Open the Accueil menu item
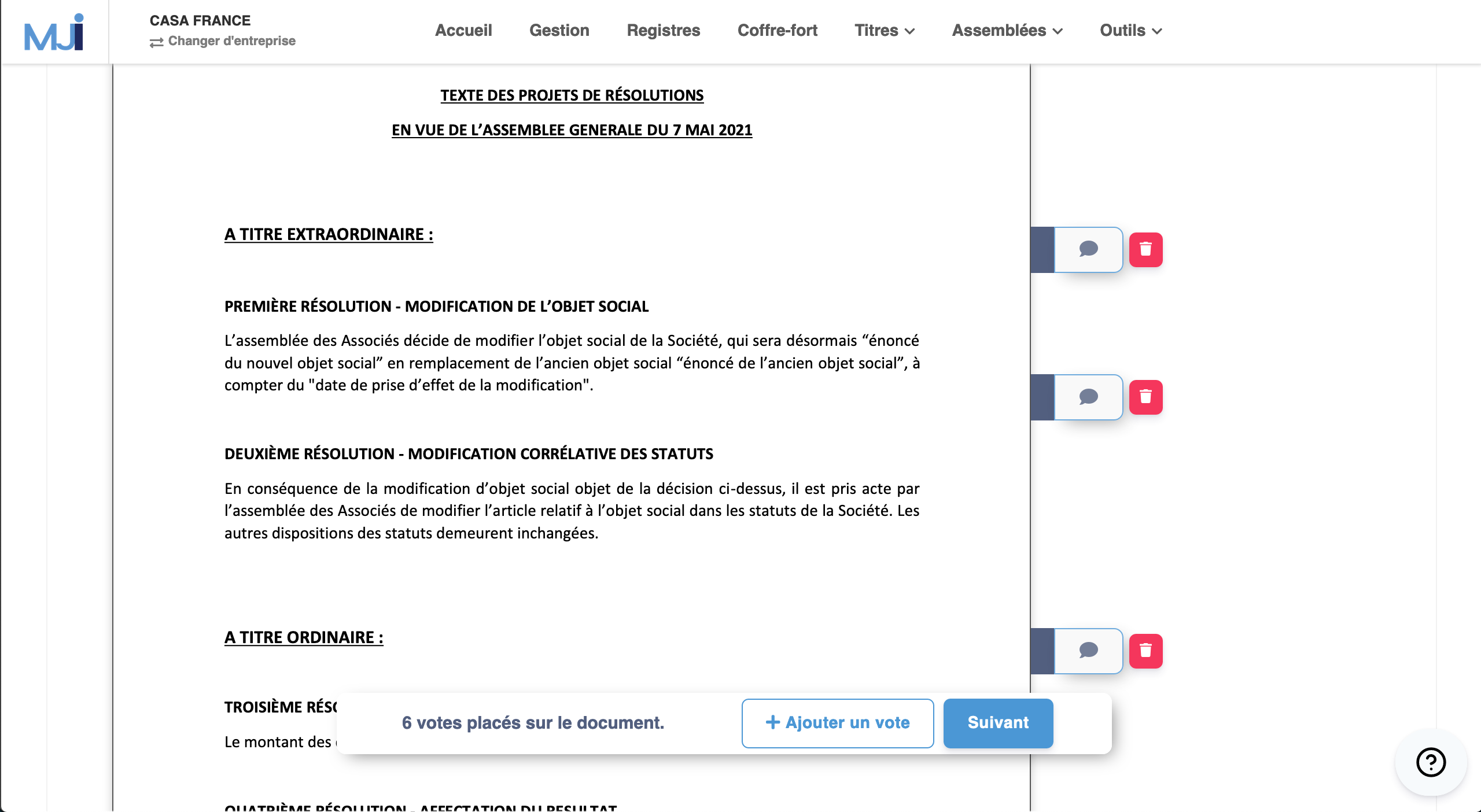 tap(463, 30)
